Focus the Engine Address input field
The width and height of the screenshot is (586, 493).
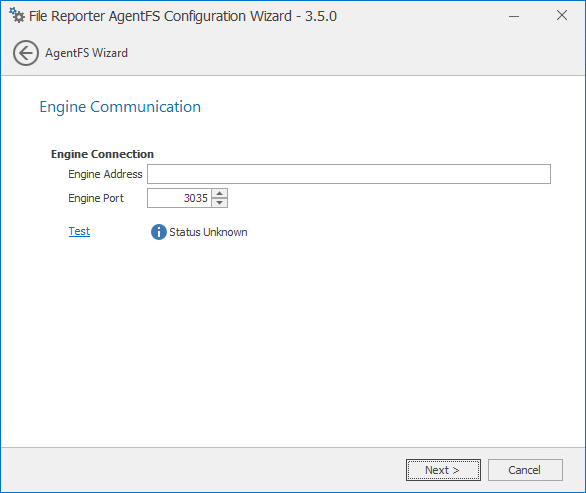coord(349,174)
